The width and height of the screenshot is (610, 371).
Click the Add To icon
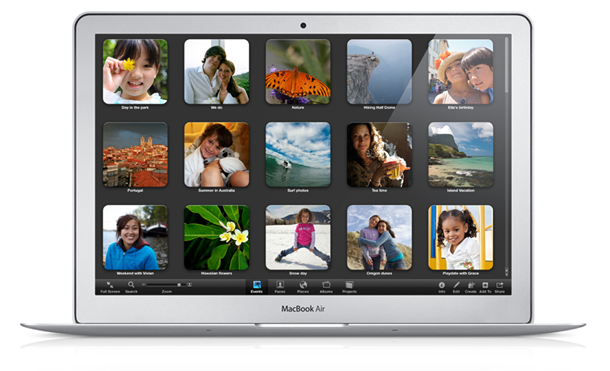pos(485,285)
